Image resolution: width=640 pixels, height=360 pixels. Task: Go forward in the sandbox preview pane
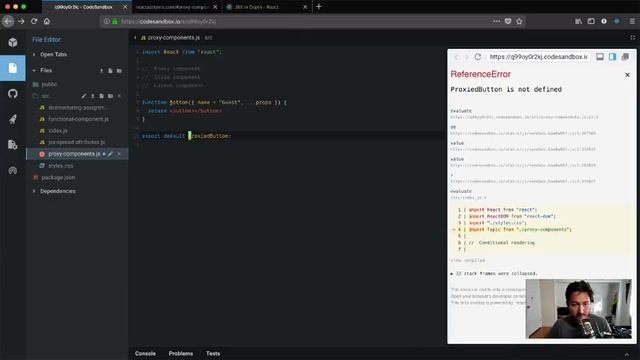click(467, 57)
